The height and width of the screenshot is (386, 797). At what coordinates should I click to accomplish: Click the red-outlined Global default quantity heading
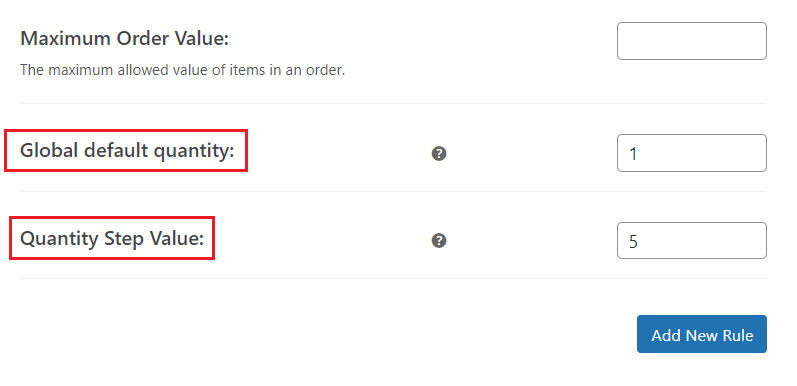click(x=126, y=151)
